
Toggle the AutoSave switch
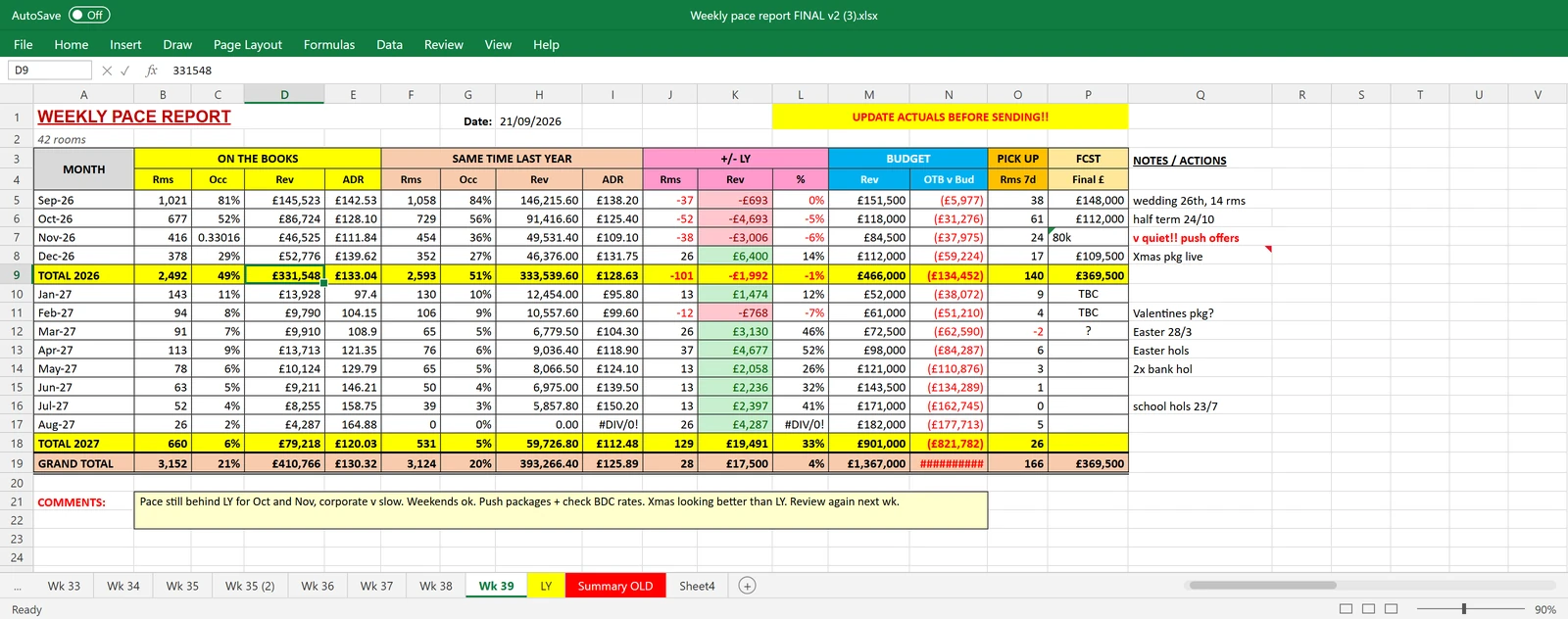tap(89, 15)
